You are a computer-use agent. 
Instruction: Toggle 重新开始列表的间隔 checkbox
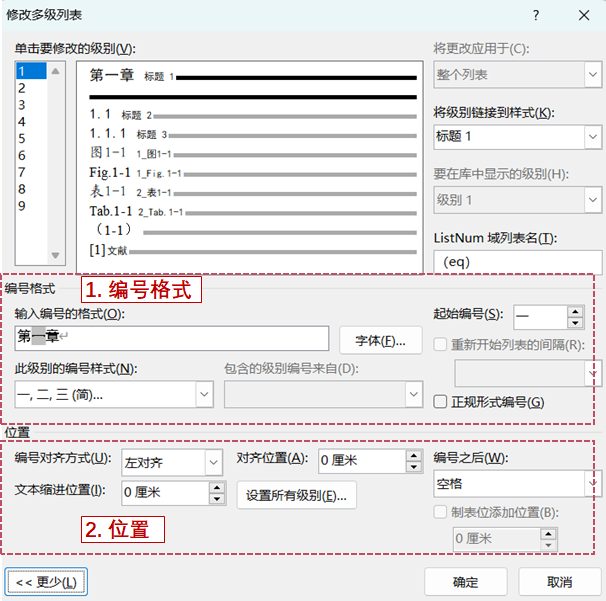click(x=440, y=344)
